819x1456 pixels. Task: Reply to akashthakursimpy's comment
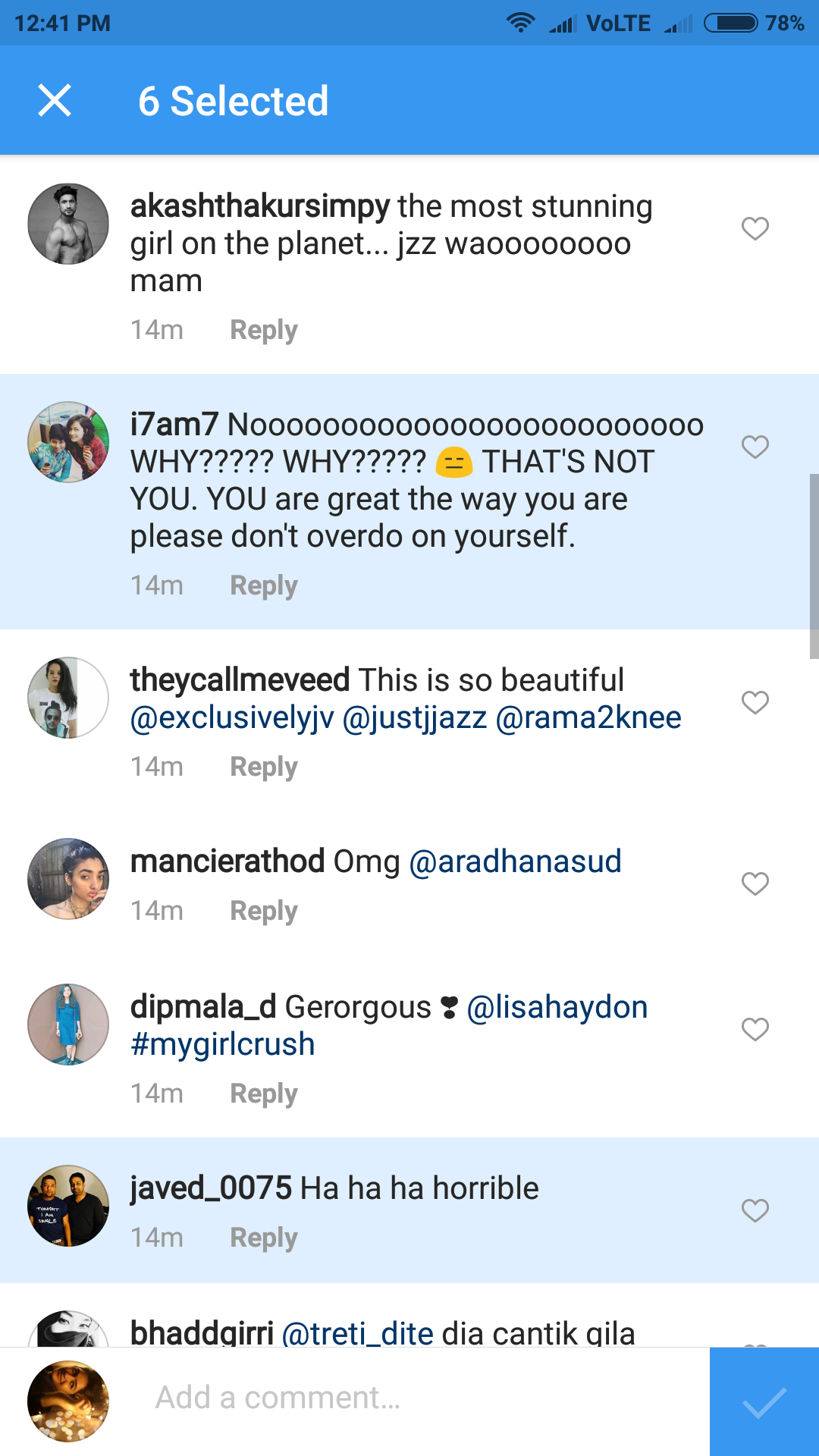(x=263, y=329)
